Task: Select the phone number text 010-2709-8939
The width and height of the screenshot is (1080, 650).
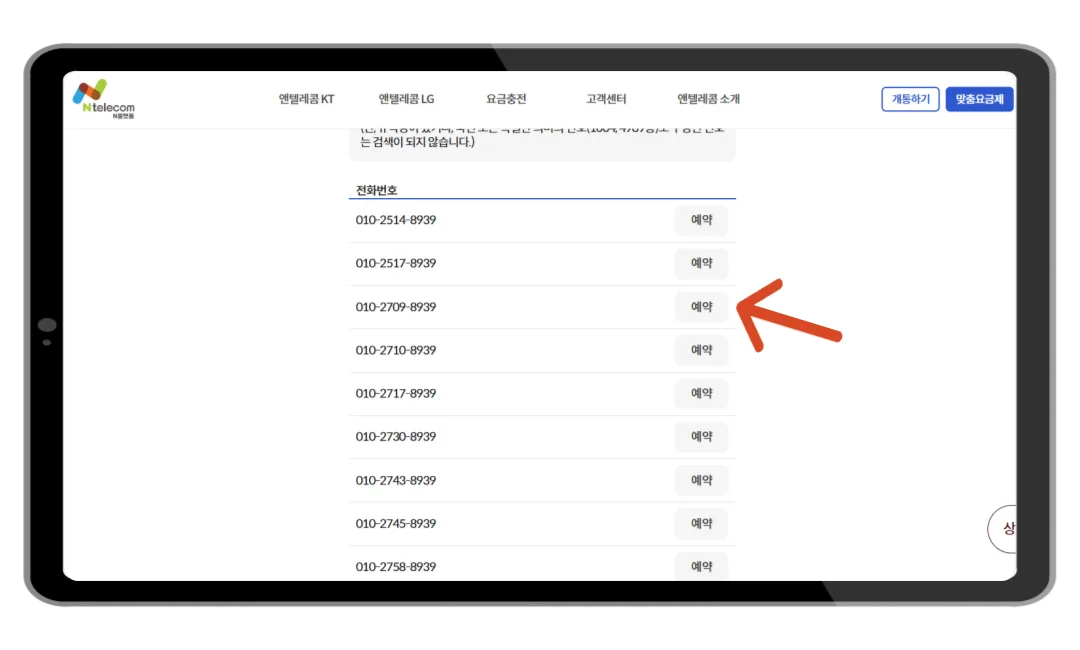Action: click(396, 307)
